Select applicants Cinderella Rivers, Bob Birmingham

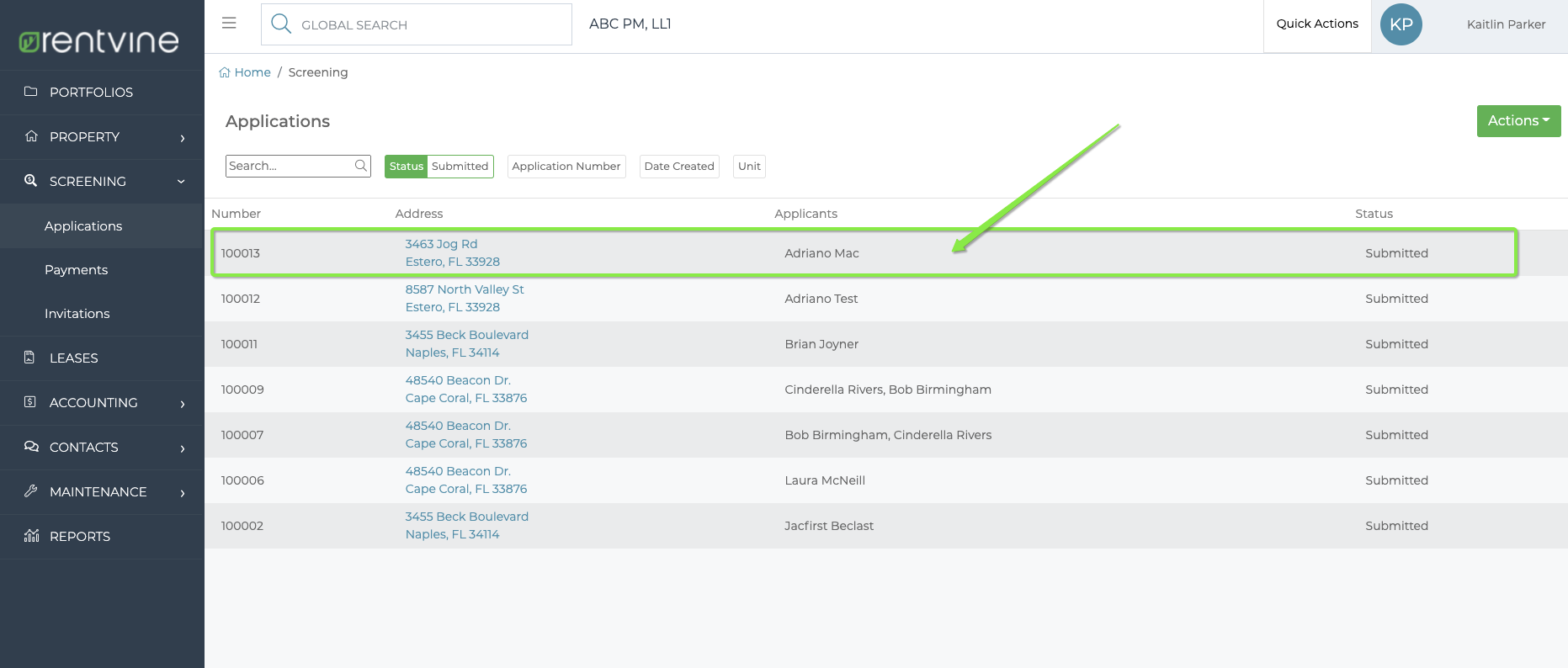[888, 390]
